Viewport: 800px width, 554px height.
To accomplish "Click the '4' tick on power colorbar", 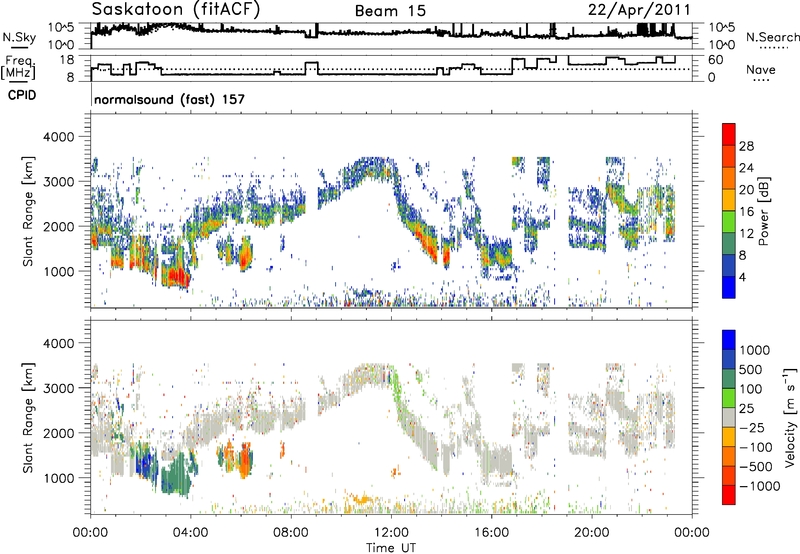I will tap(743, 277).
